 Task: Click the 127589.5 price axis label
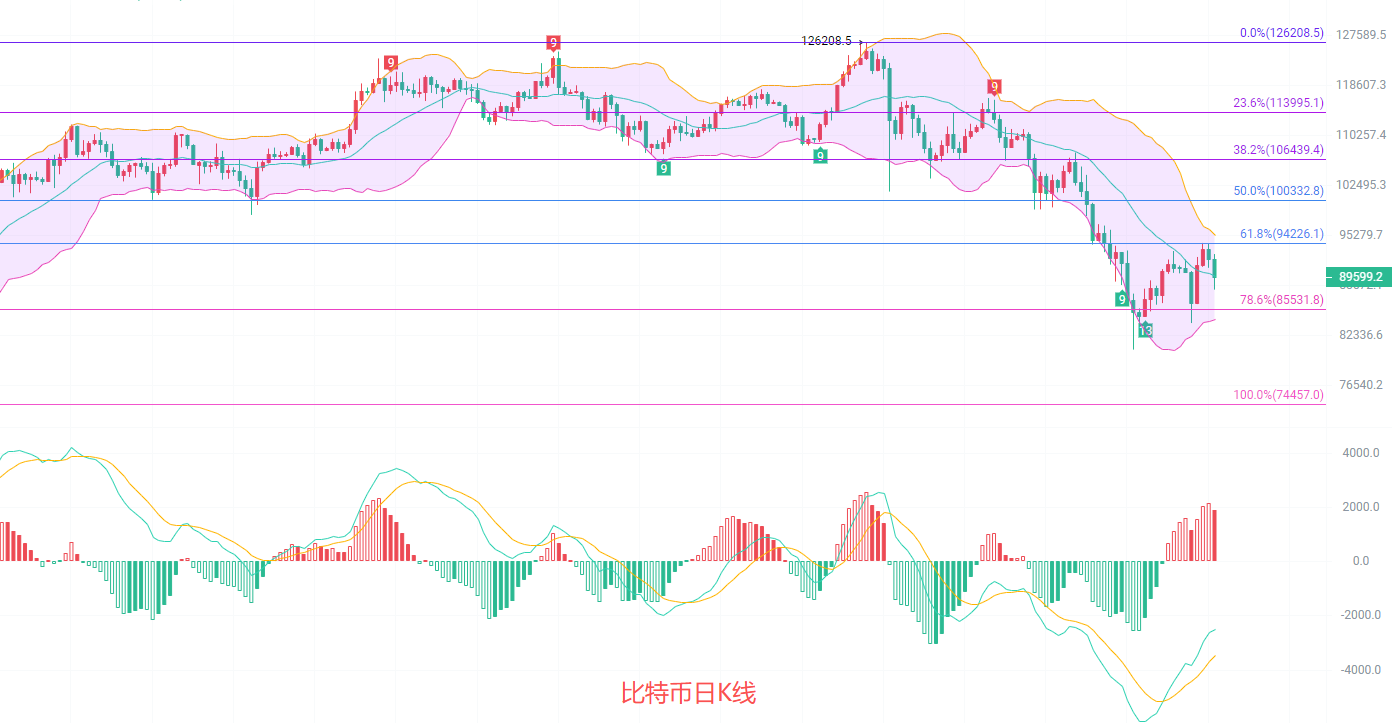pos(1361,35)
